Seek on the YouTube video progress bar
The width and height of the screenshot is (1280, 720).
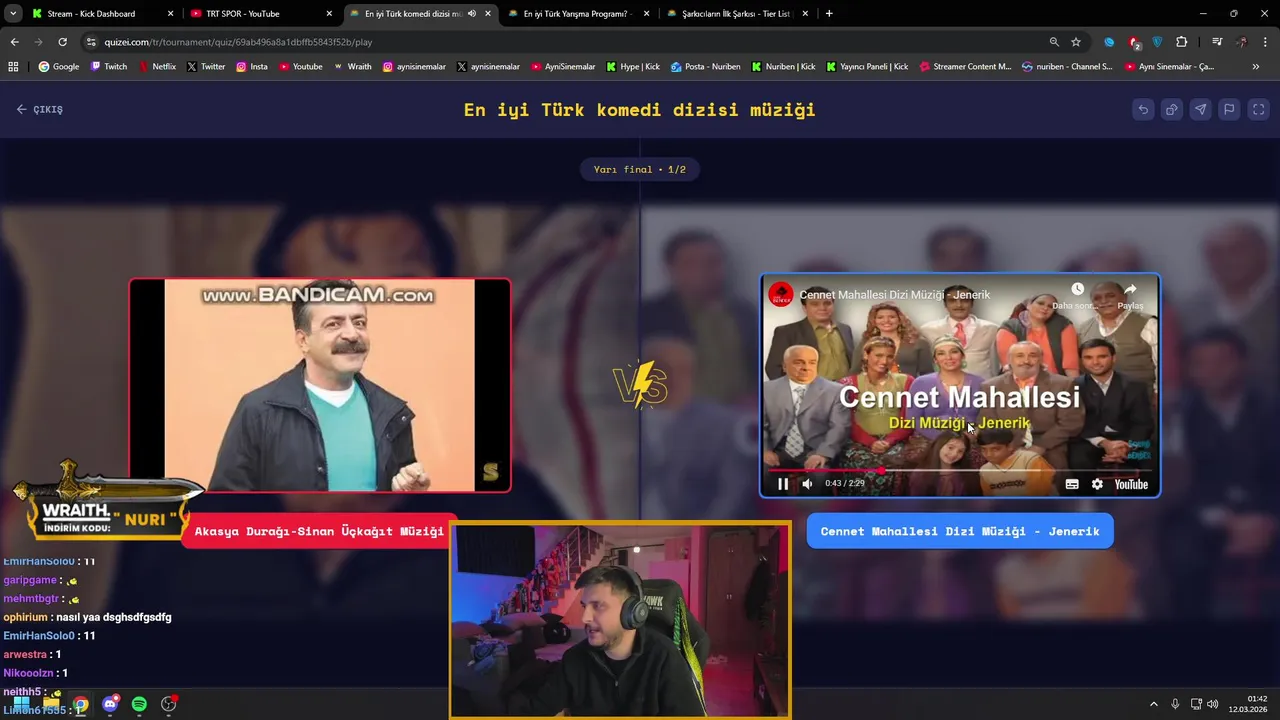[960, 469]
